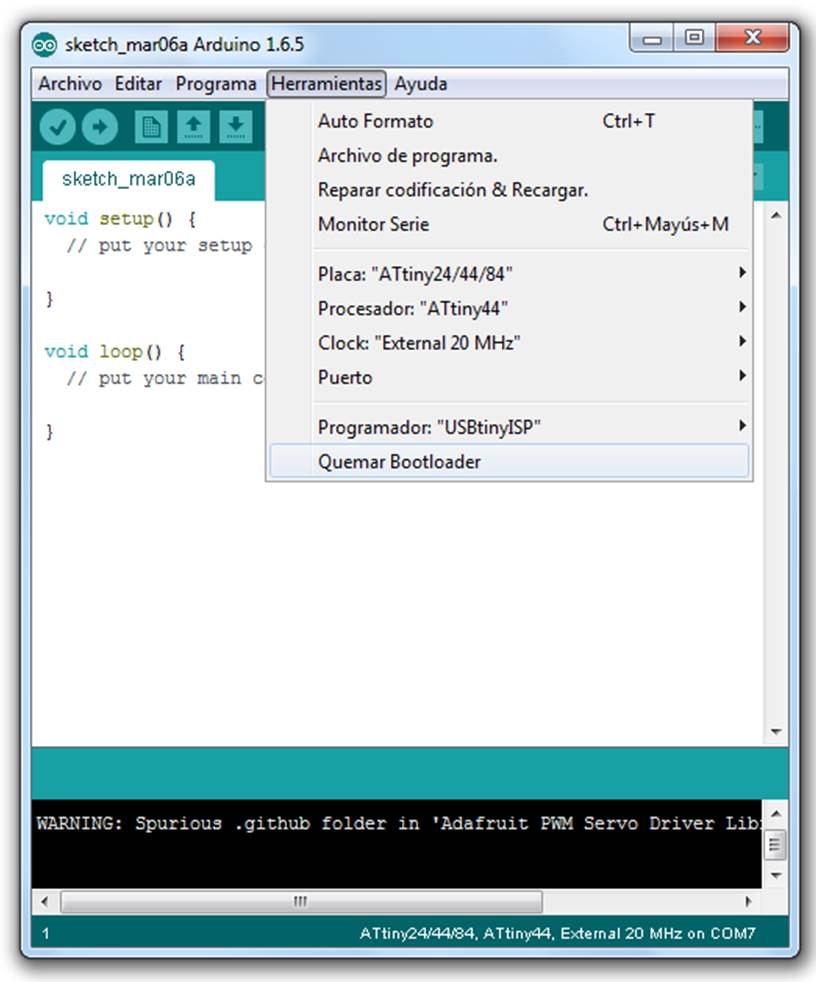Image resolution: width=816 pixels, height=982 pixels.
Task: Click the console vertical scrollbar thumb
Action: (x=775, y=845)
